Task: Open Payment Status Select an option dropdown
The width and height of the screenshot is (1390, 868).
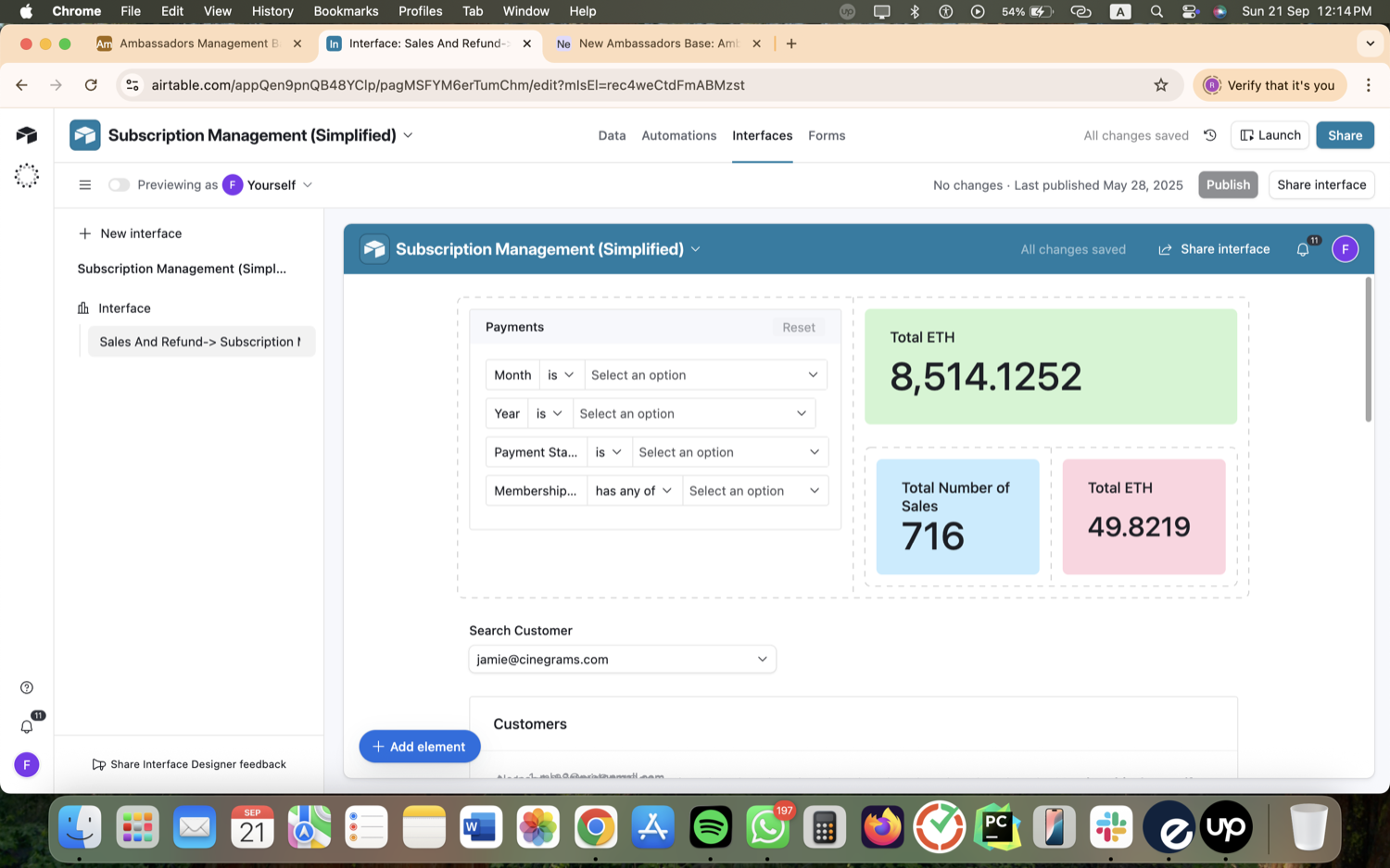Action: click(x=729, y=452)
